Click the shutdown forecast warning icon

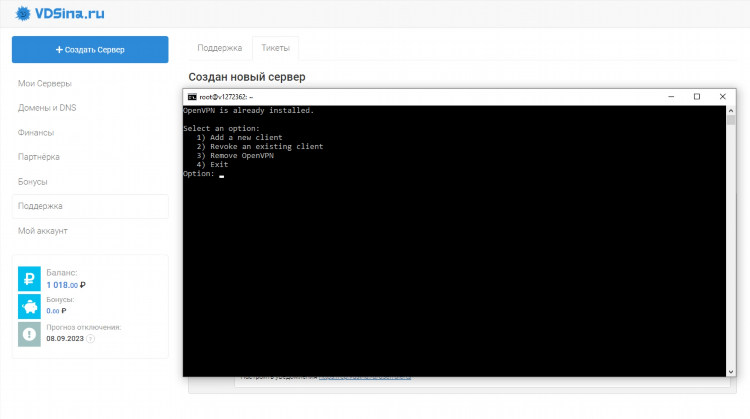(x=29, y=334)
